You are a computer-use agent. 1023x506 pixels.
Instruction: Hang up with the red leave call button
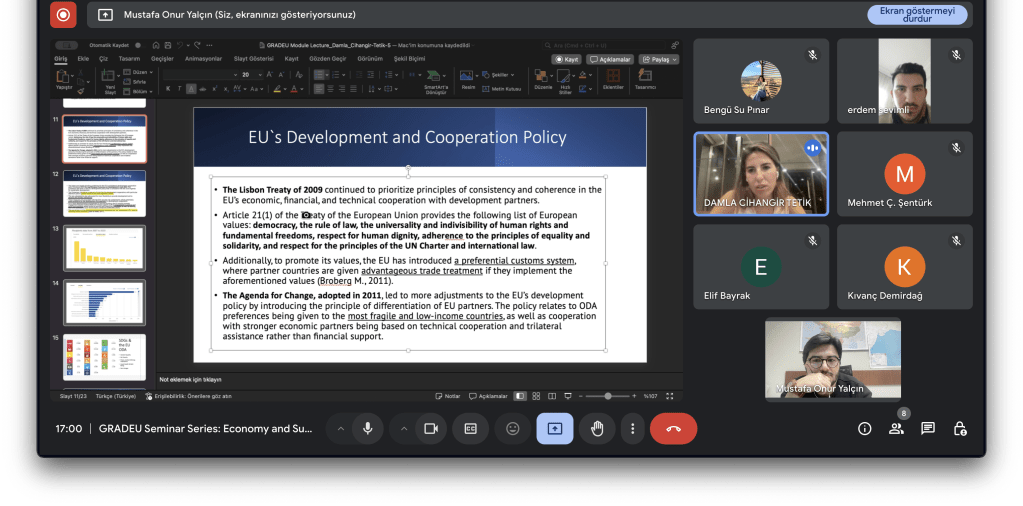tap(673, 428)
